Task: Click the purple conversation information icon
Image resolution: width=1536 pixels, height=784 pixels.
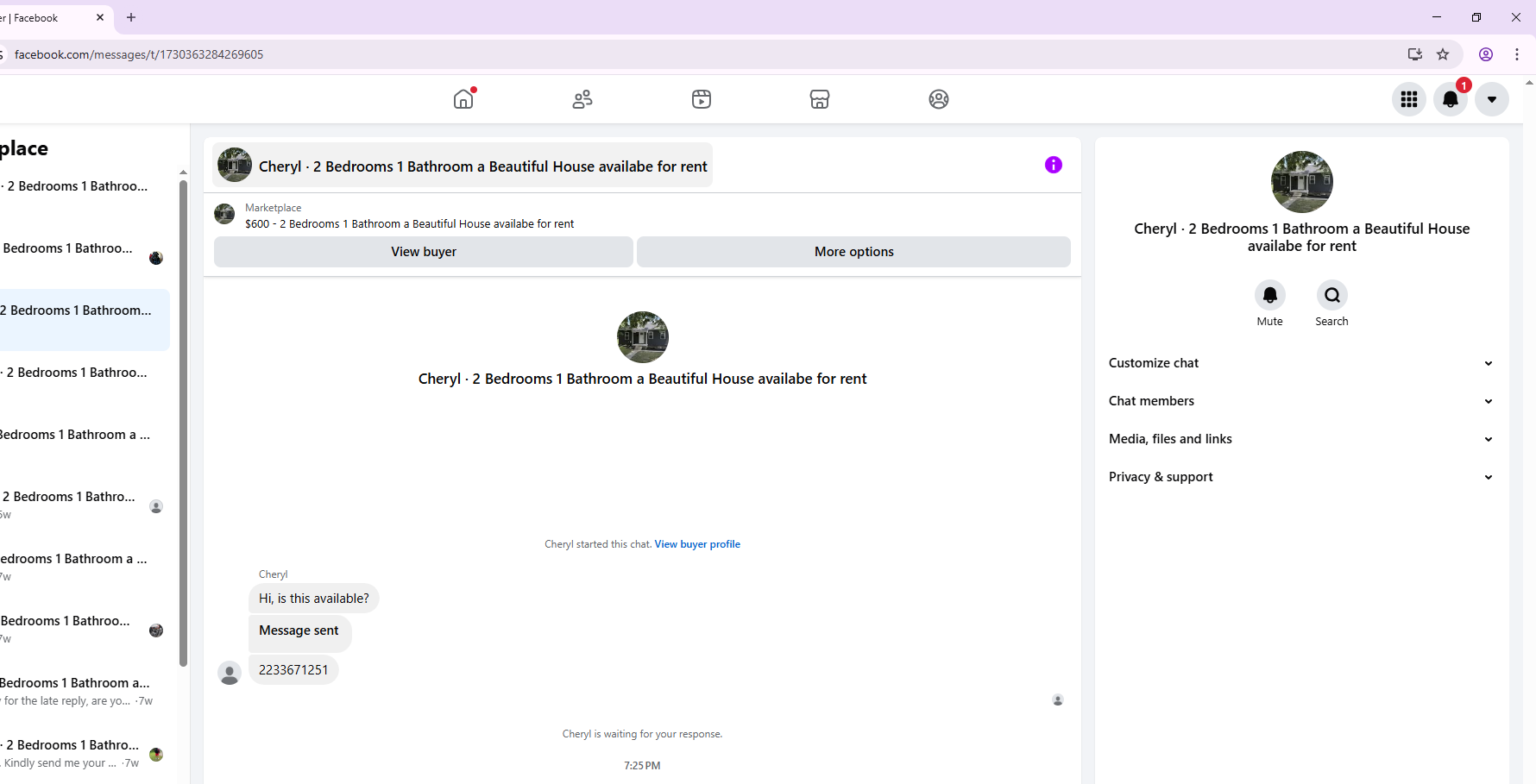Action: (x=1054, y=165)
